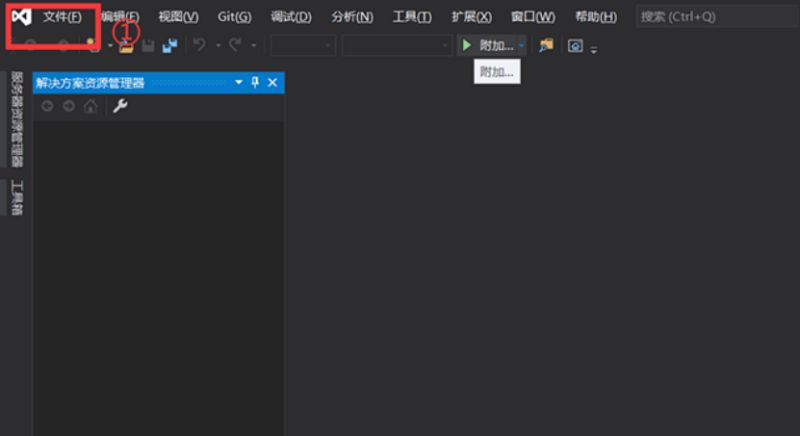800x436 pixels.
Task: Click the wrench properties icon in Solution Explorer
Action: click(120, 106)
